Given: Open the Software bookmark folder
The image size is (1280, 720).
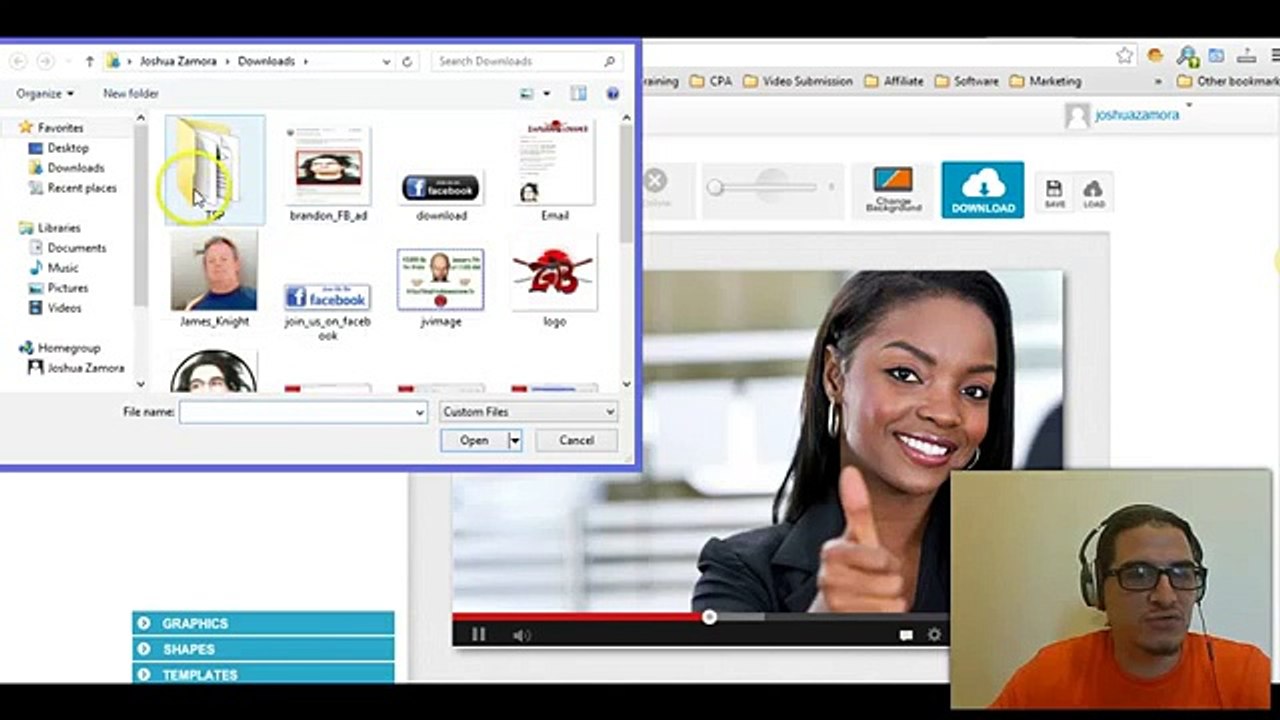Looking at the screenshot, I should [x=967, y=81].
